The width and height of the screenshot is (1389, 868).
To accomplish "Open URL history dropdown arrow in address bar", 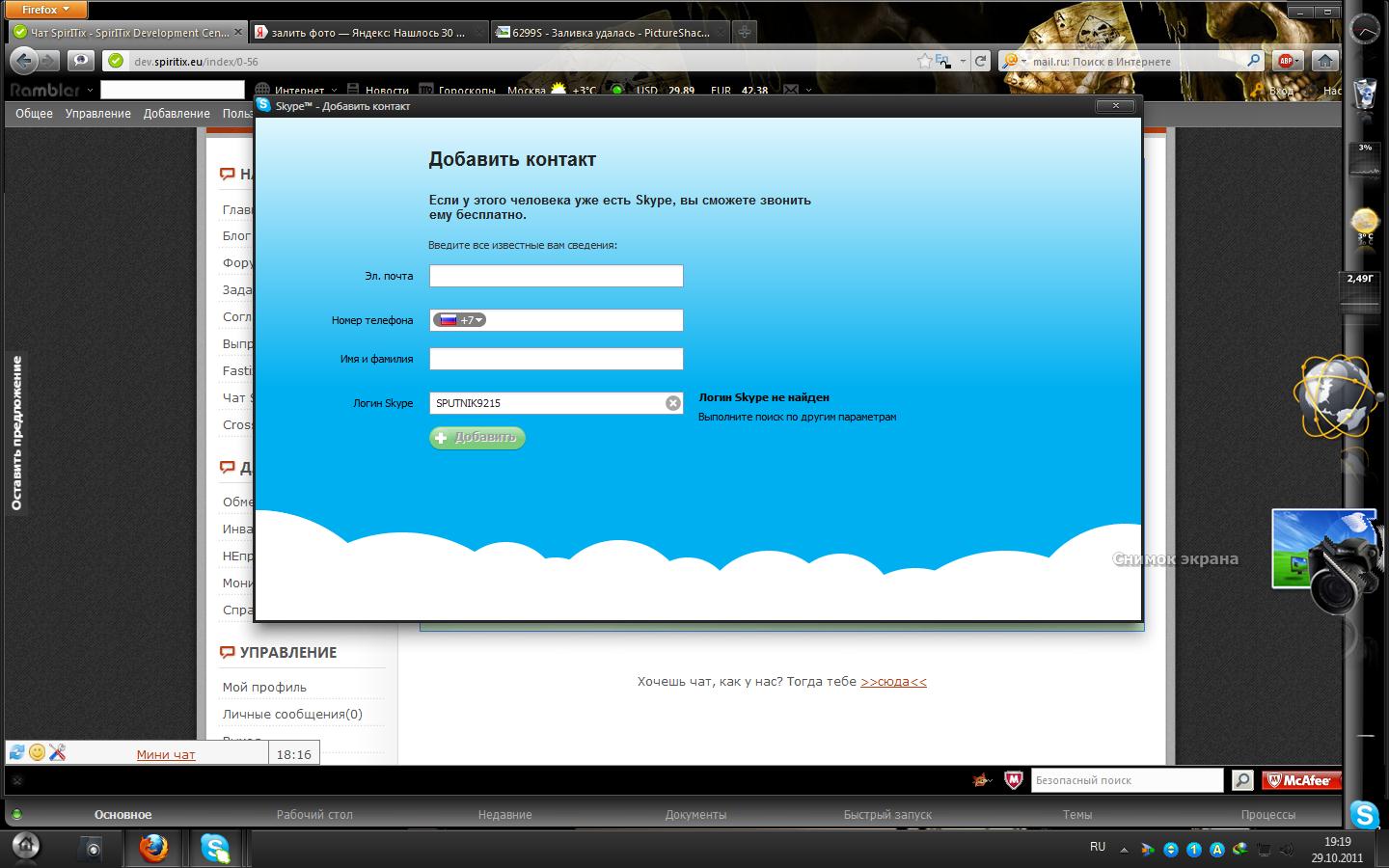I will pos(963,61).
